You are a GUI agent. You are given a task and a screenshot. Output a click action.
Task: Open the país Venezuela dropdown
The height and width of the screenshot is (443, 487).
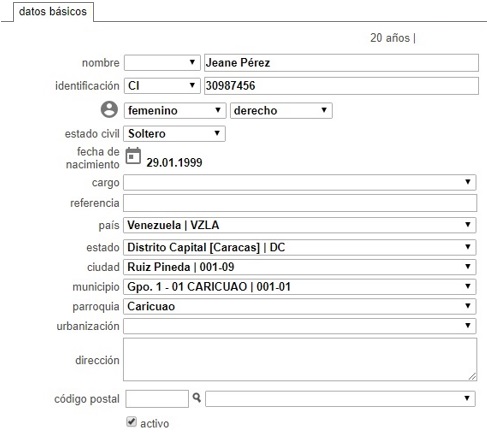(300, 225)
